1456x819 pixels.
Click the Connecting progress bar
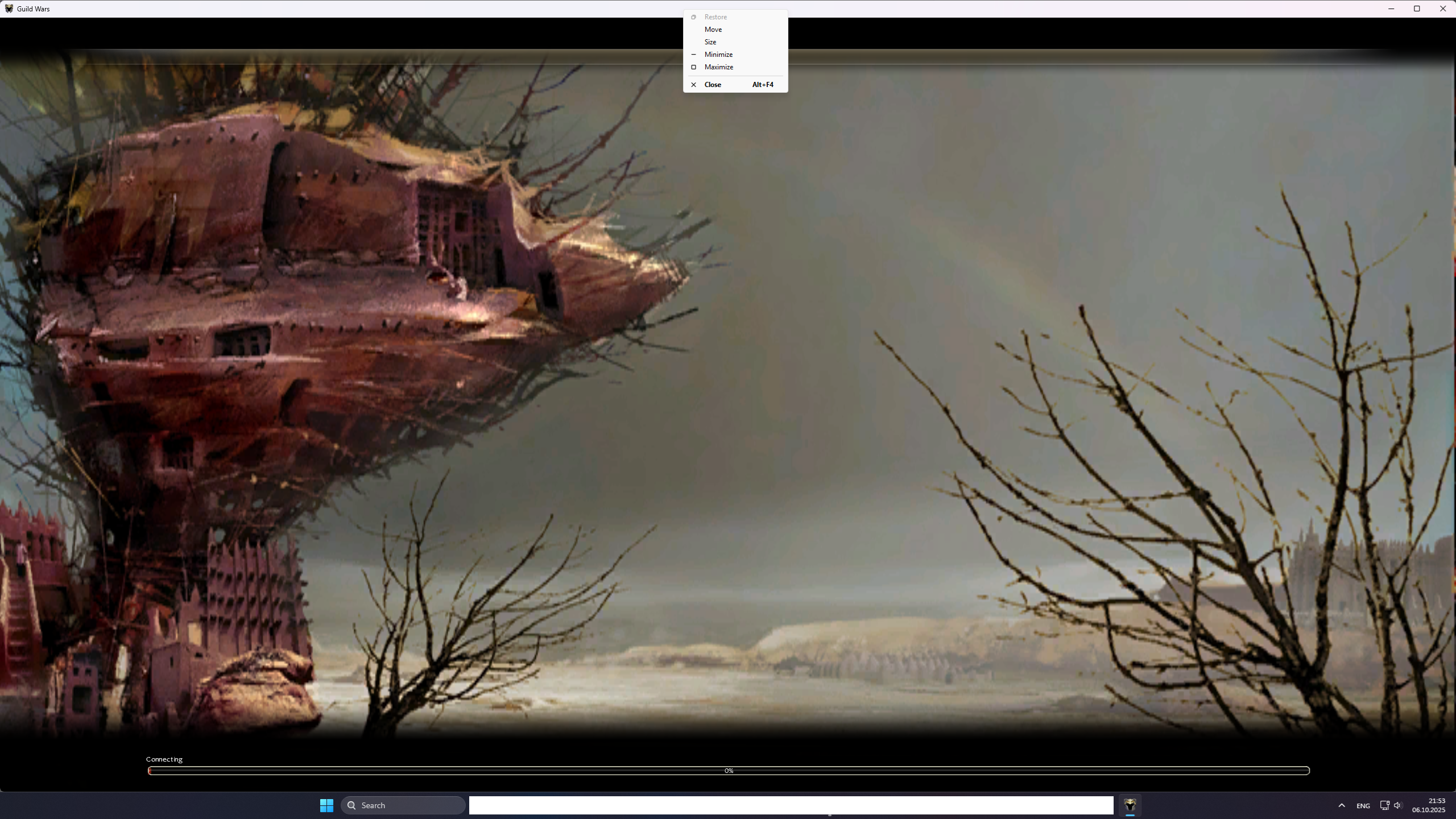[728, 771]
